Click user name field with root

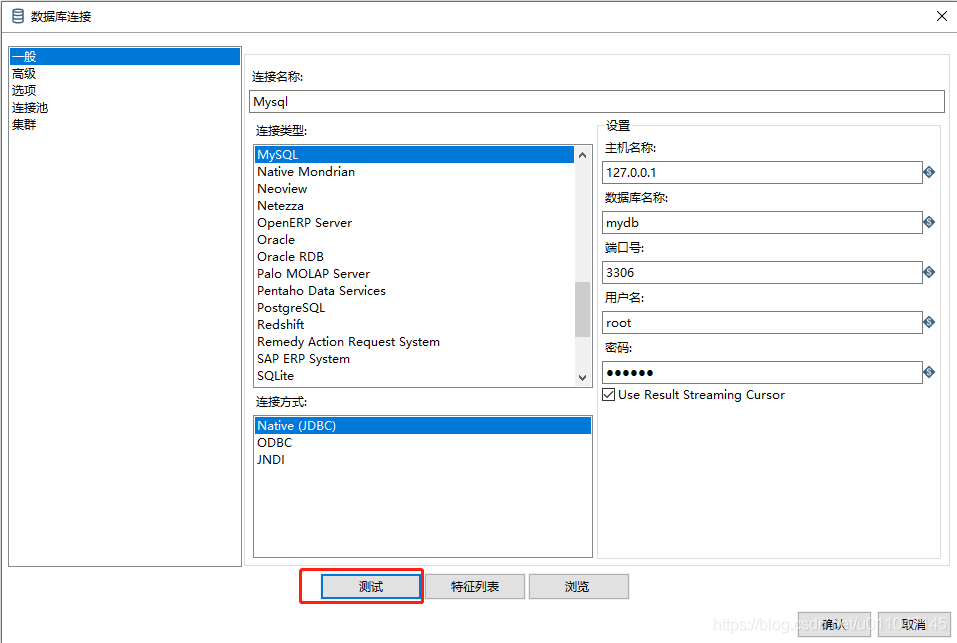[x=762, y=323]
